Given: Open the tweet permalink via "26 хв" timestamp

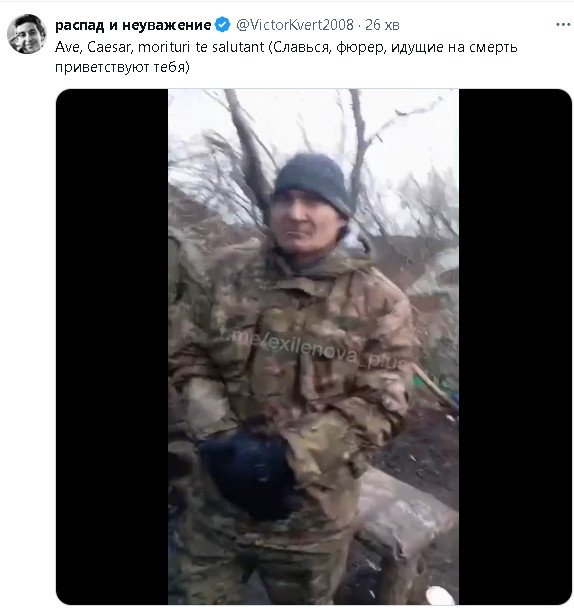Looking at the screenshot, I should point(382,25).
